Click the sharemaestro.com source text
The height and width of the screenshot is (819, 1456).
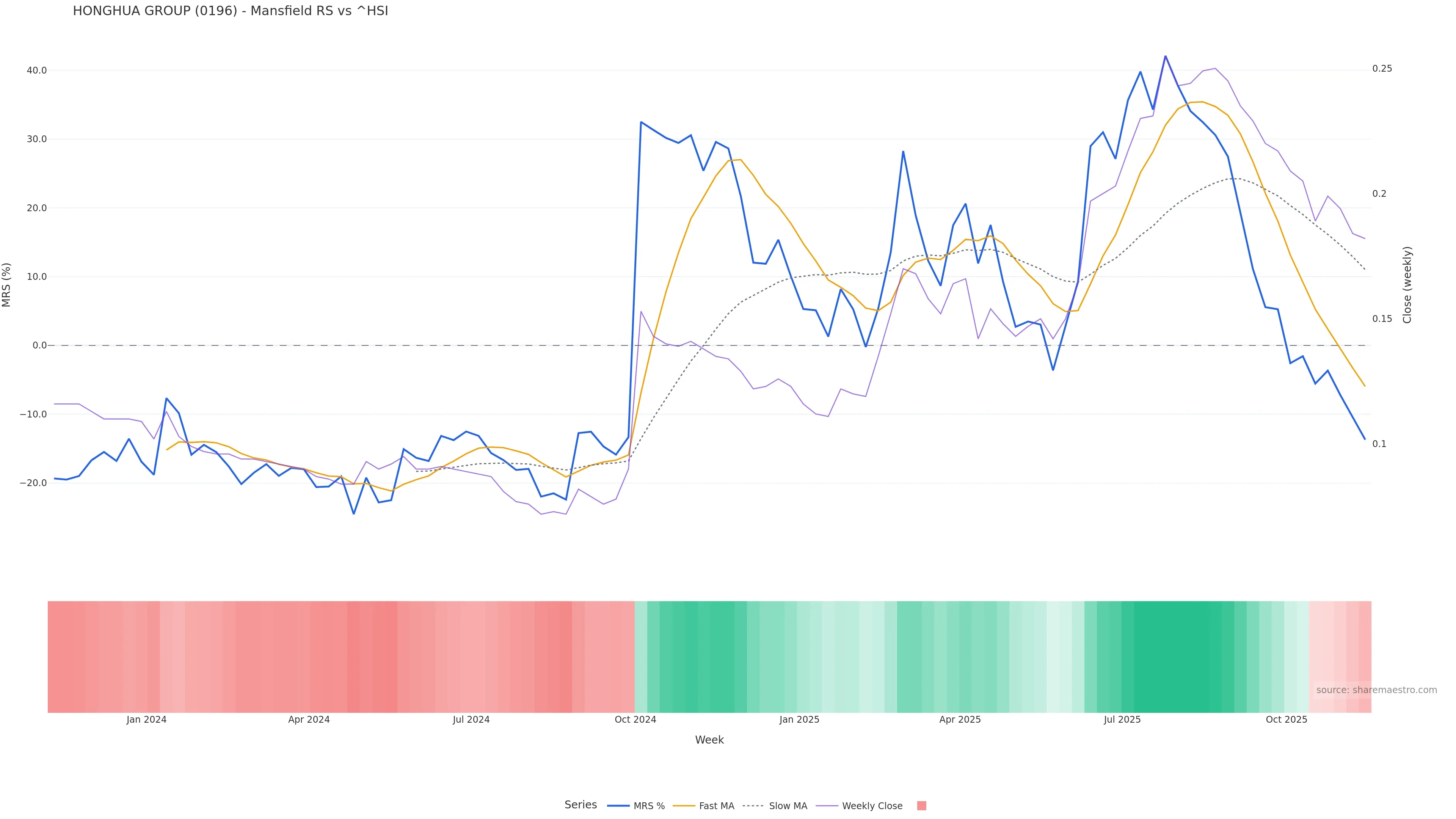pos(1376,690)
